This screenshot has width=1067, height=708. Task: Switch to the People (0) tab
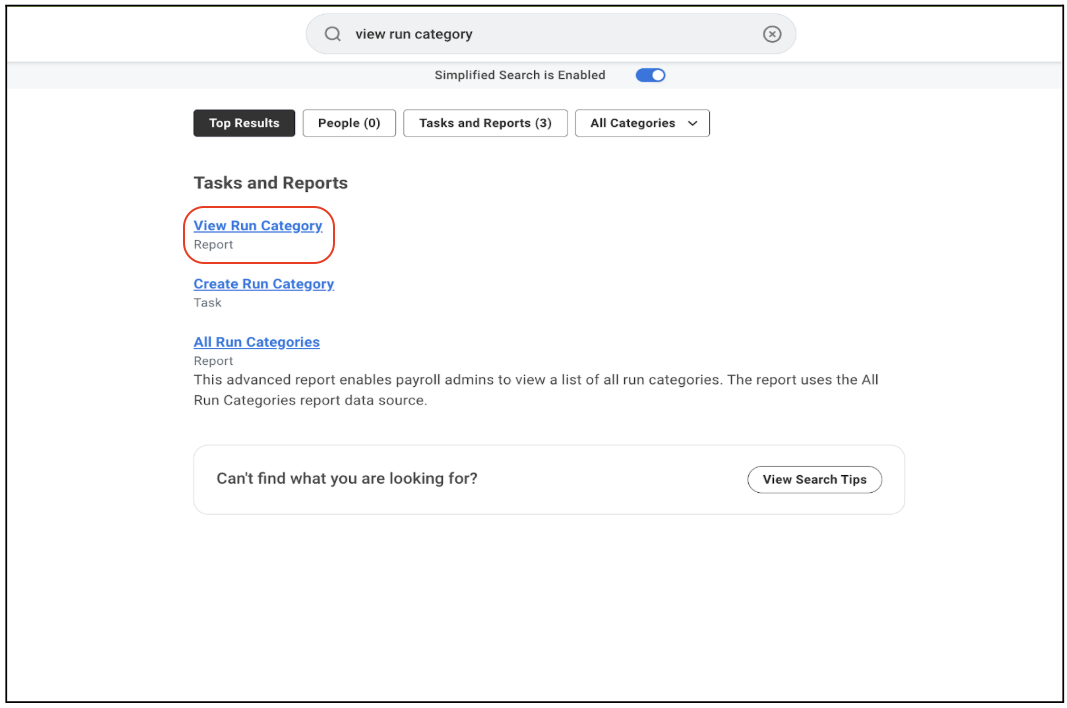(349, 123)
